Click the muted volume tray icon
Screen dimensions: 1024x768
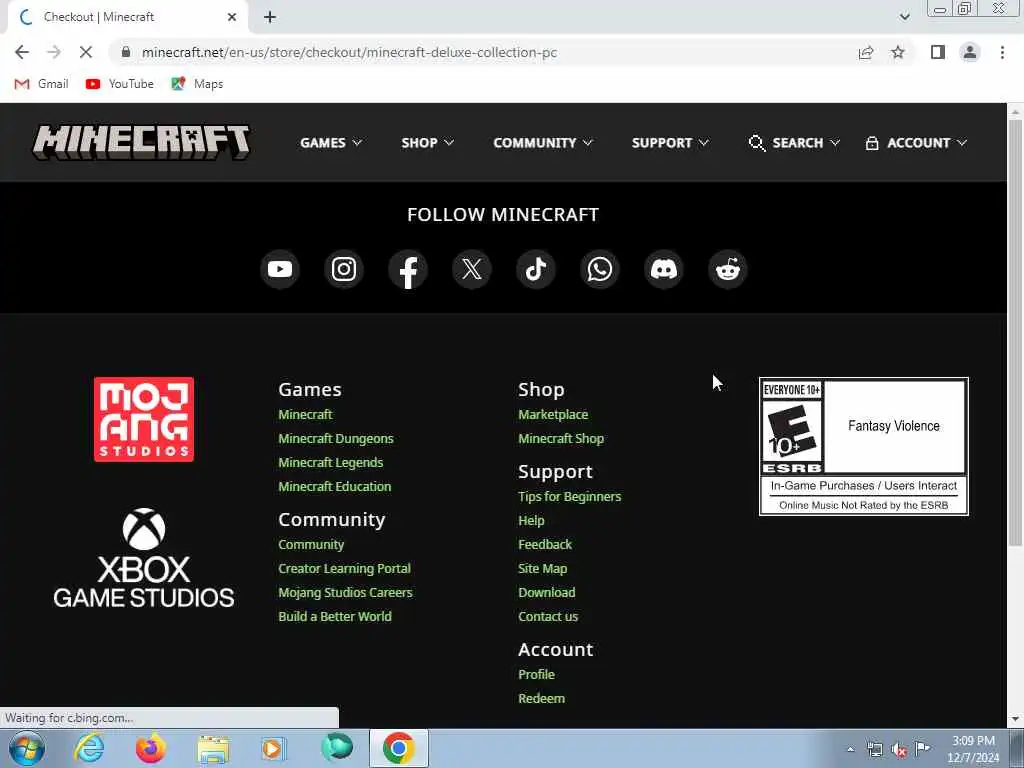click(899, 750)
